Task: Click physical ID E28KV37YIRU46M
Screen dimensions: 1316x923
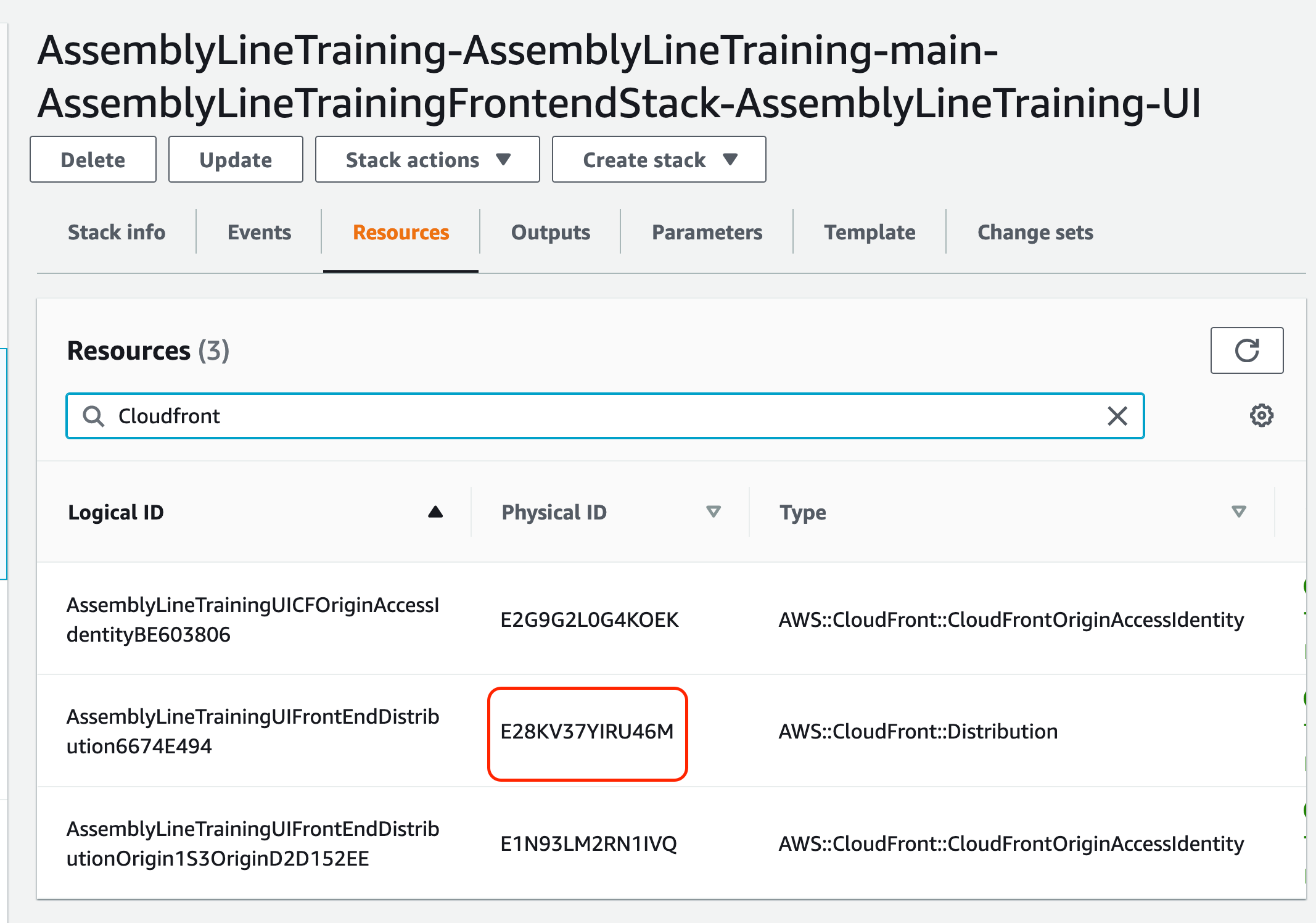Action: (586, 732)
